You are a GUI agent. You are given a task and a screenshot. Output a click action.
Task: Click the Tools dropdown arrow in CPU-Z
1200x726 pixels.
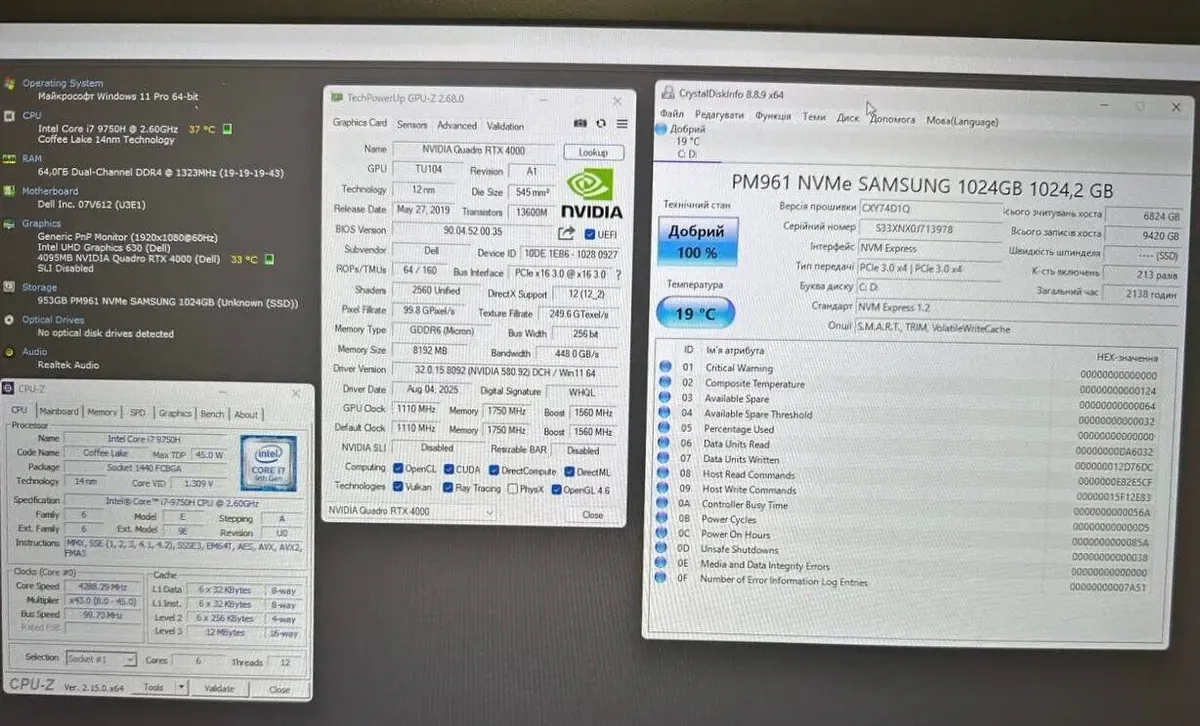click(181, 688)
